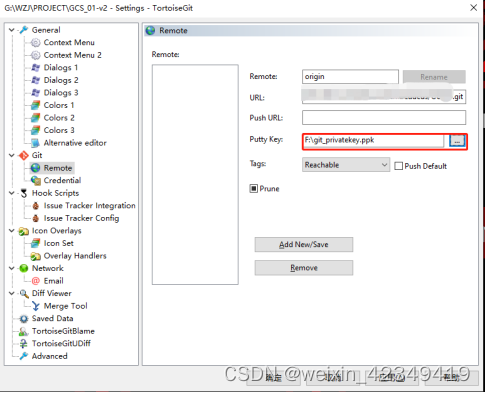Close the Settings window
This screenshot has width=485, height=393.
point(473,8)
